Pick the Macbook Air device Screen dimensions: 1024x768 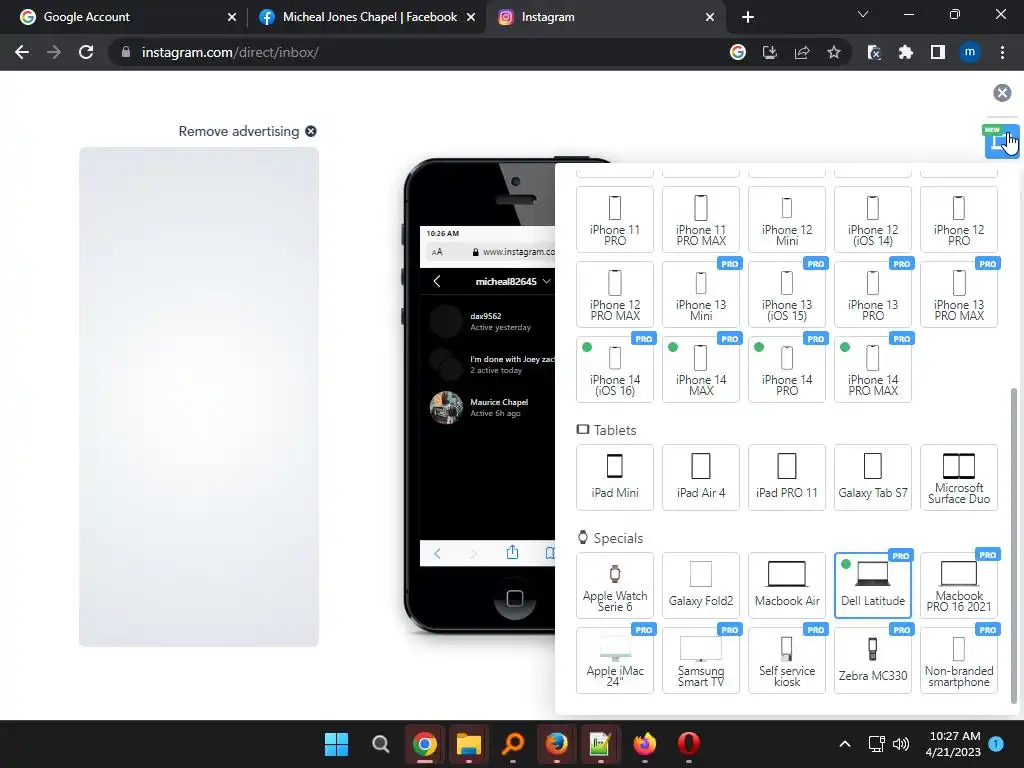787,585
